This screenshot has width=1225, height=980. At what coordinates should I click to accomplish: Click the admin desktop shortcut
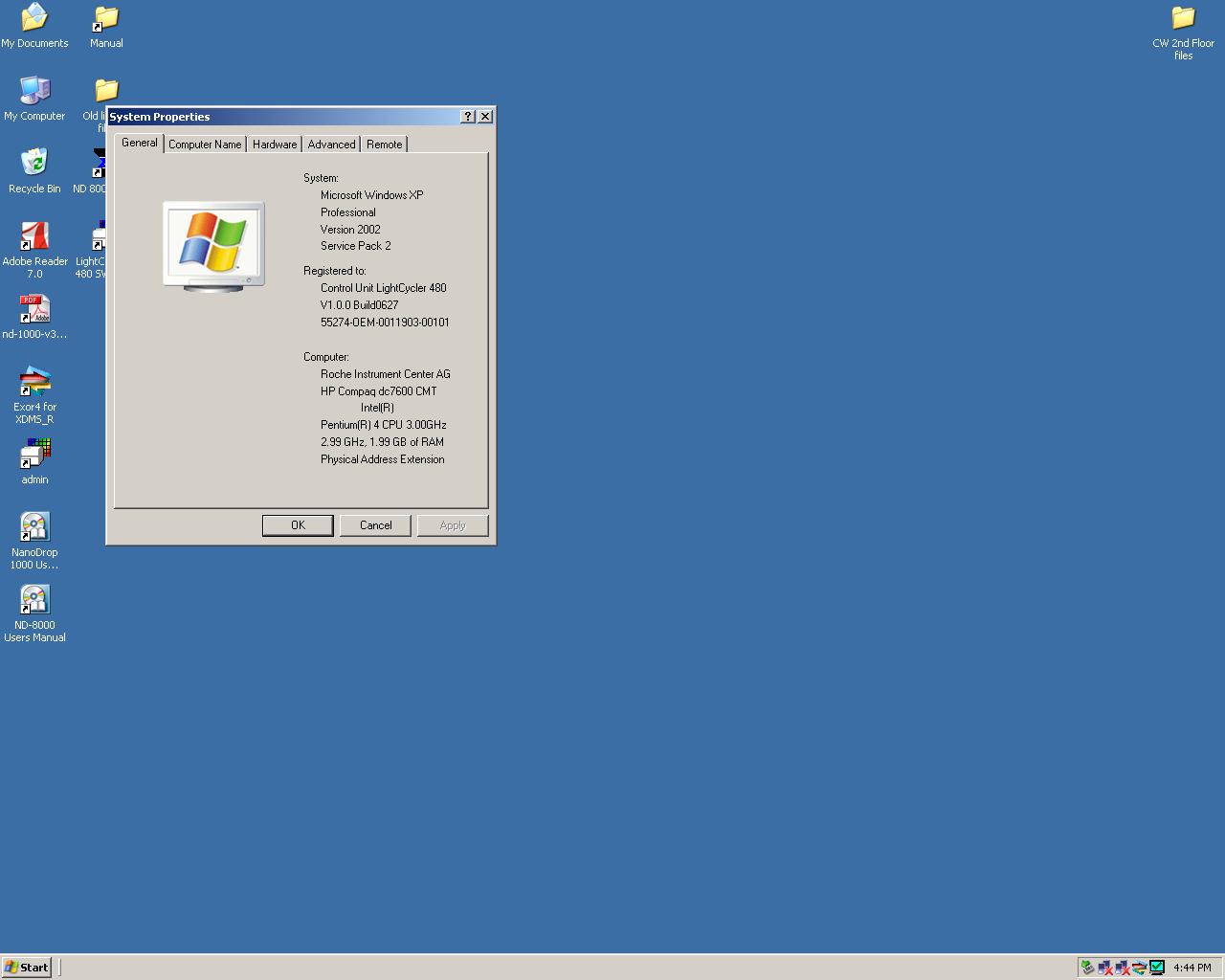pos(34,456)
